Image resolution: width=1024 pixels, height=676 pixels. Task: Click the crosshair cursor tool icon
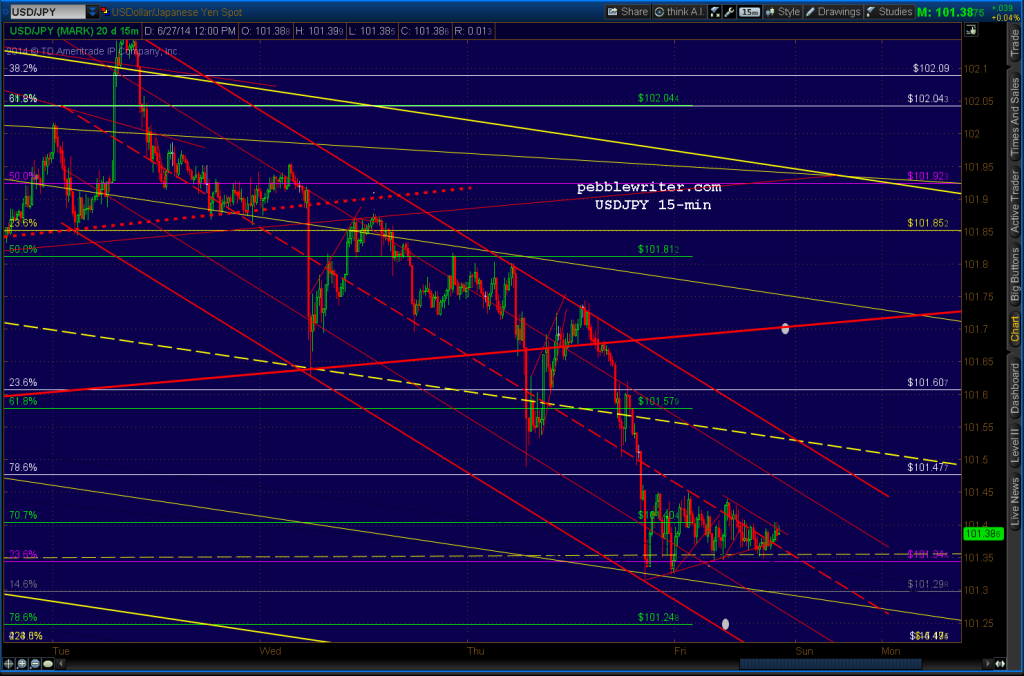point(715,11)
